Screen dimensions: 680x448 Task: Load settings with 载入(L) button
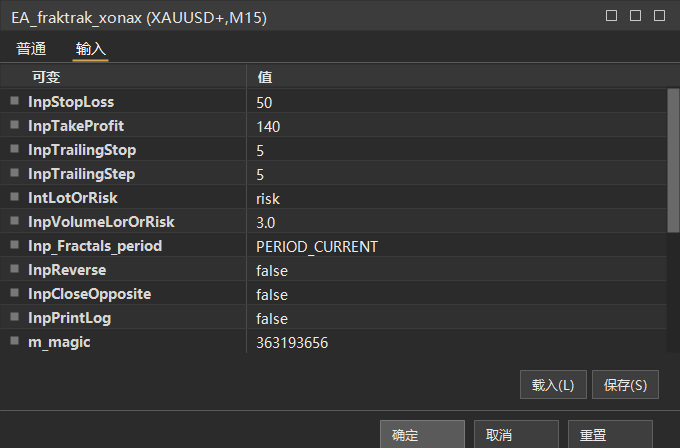(x=553, y=385)
